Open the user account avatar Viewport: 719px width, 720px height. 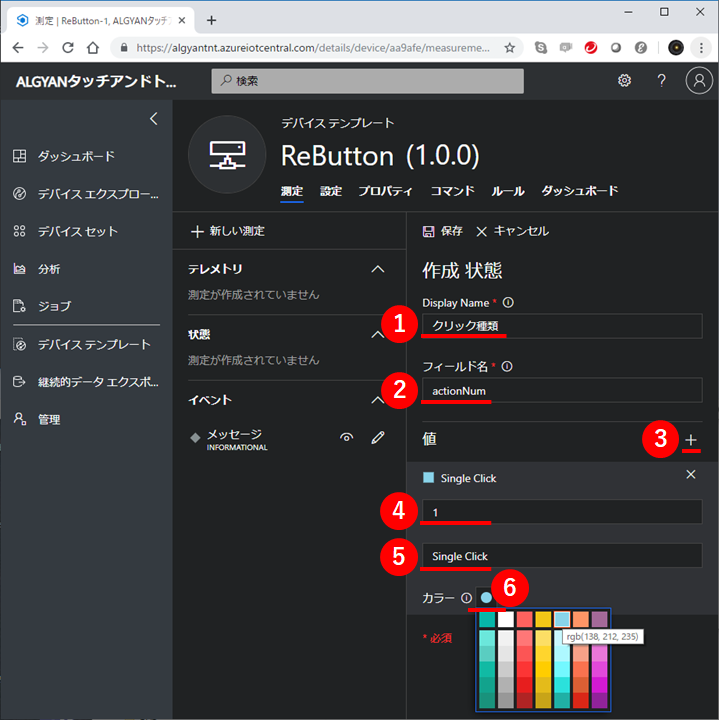coord(699,81)
